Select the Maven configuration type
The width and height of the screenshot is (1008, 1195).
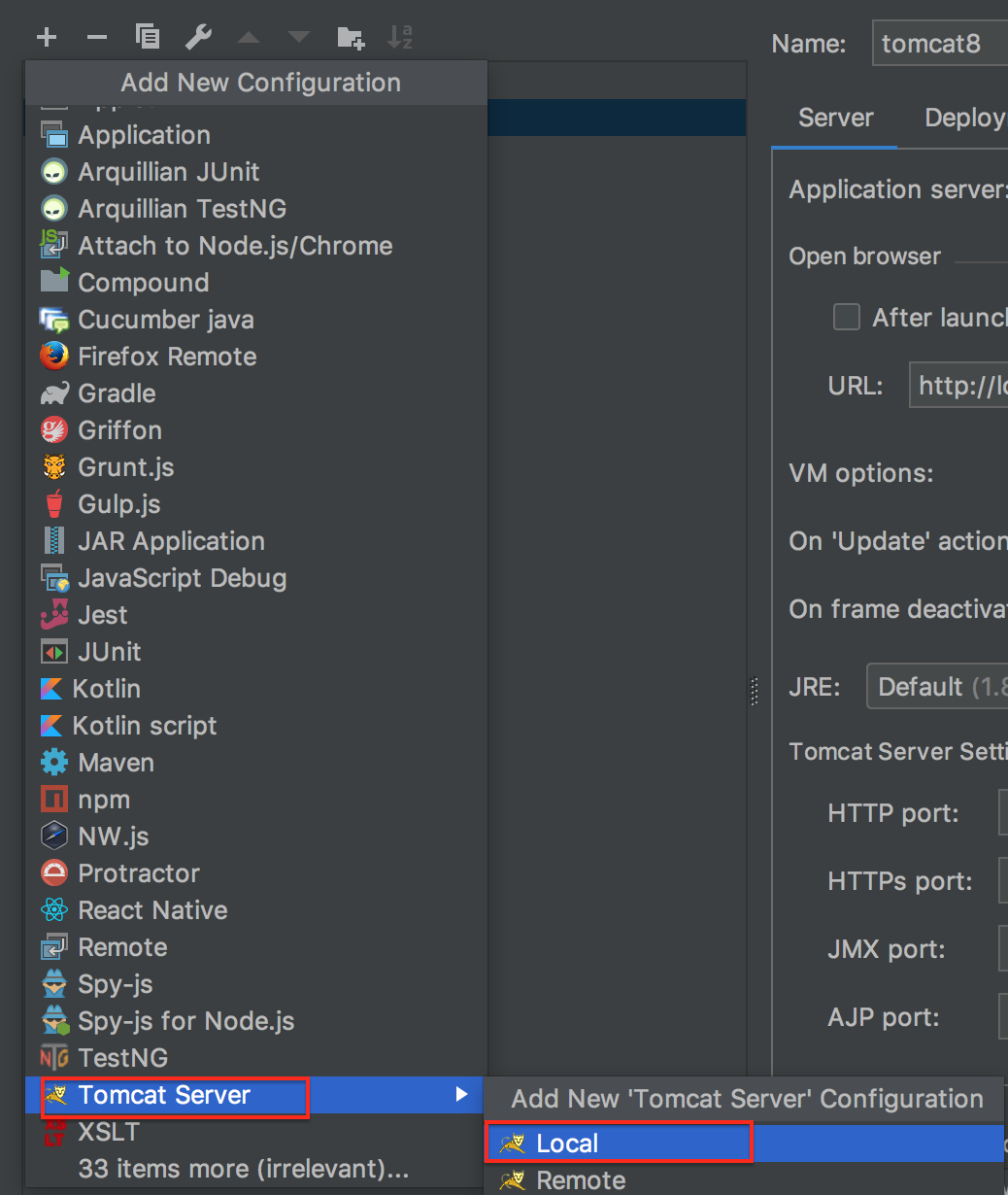pyautogui.click(x=116, y=763)
